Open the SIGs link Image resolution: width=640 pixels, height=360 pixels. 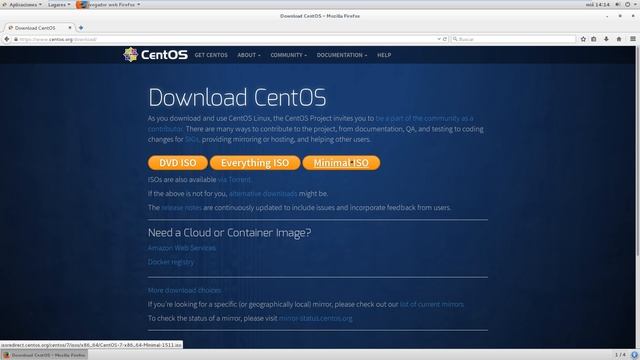pos(191,139)
